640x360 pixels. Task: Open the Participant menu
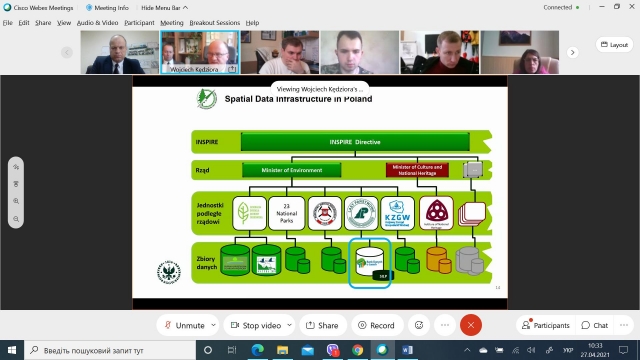pyautogui.click(x=139, y=23)
